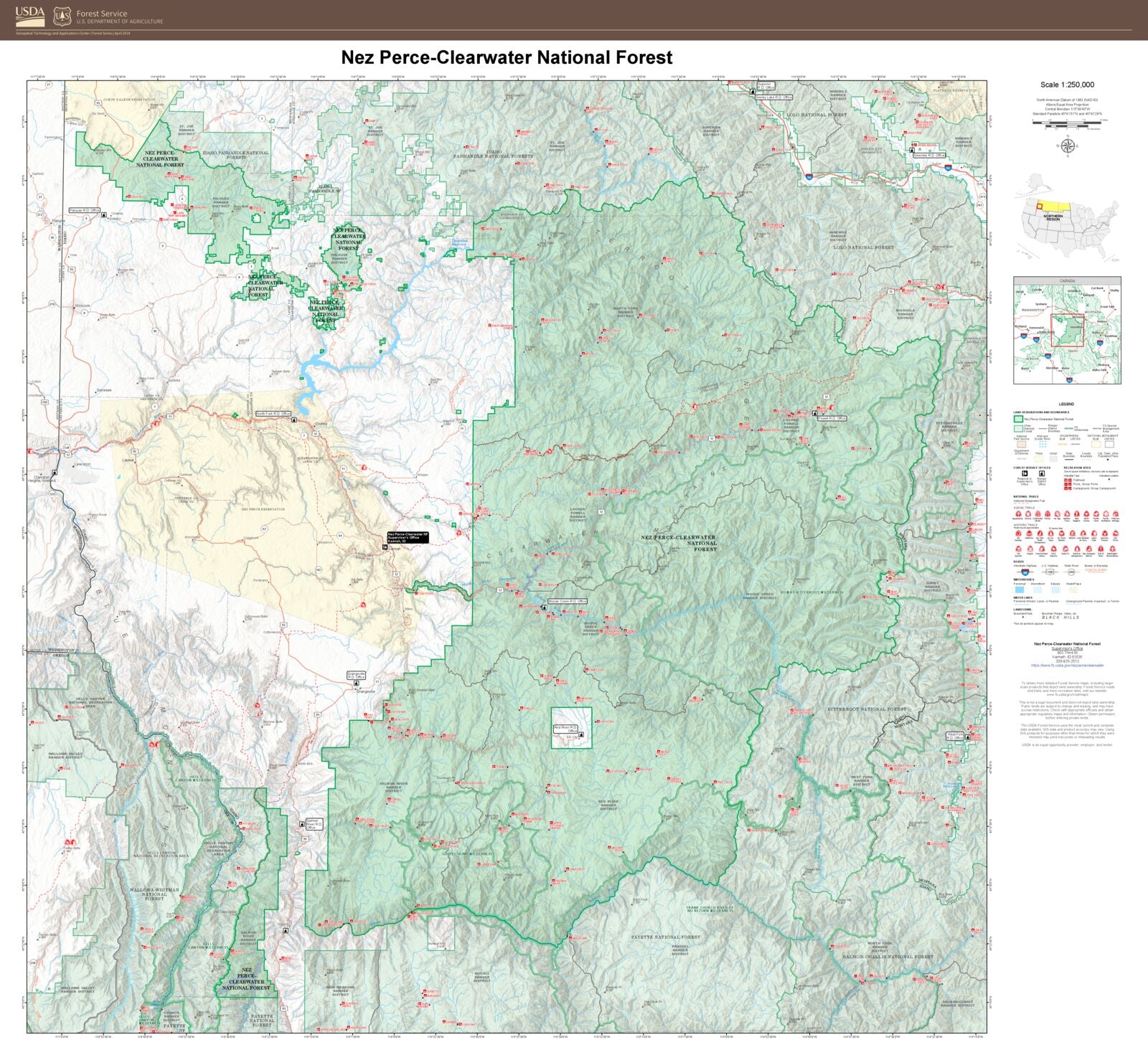Click the Continental Divide scenic trail icon

(1038, 514)
